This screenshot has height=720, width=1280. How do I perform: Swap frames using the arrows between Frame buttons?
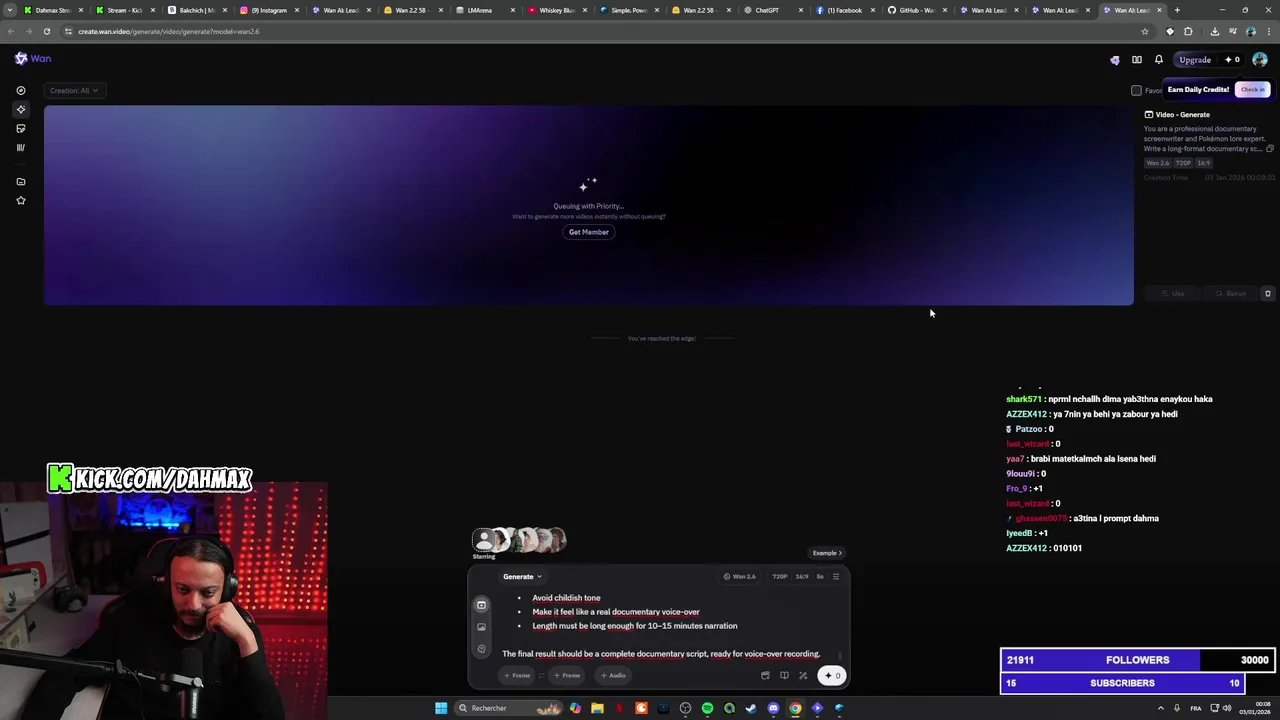pyautogui.click(x=541, y=676)
